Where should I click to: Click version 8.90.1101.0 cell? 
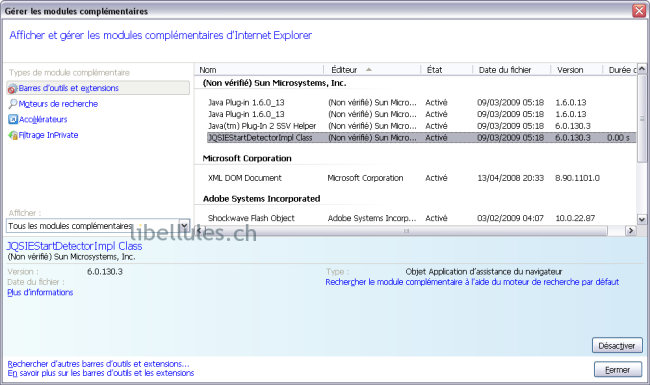(x=577, y=178)
